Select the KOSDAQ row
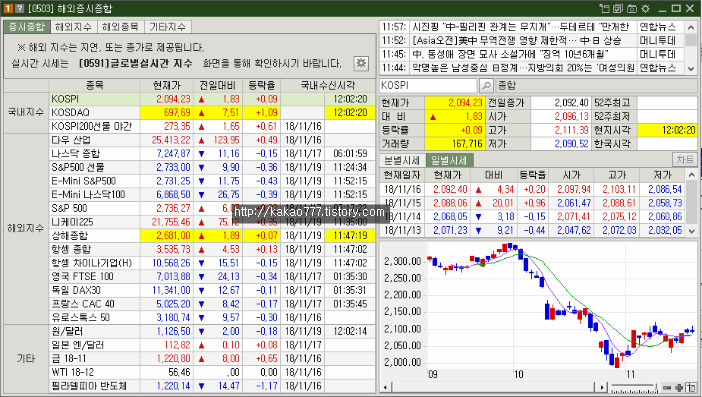This screenshot has height=397, width=702. coord(212,112)
